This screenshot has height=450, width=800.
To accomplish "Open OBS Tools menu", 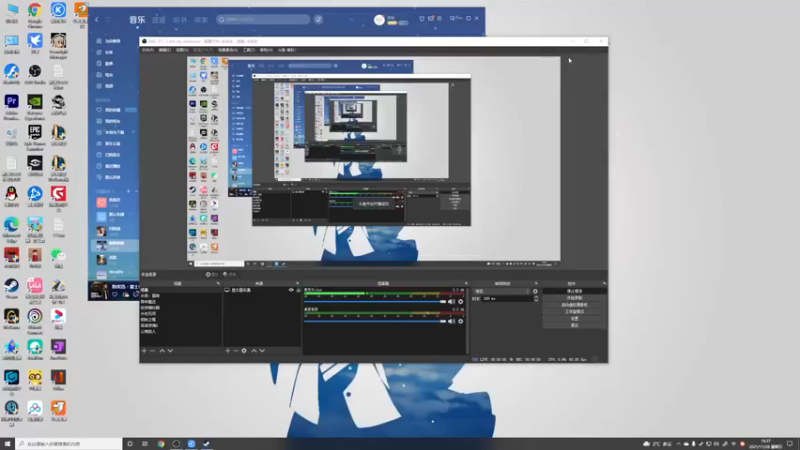I will pos(248,50).
